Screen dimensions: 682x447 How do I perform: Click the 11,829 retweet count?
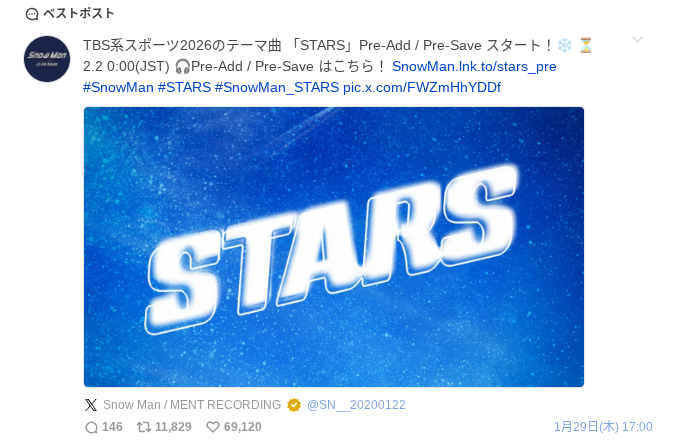[x=173, y=427]
